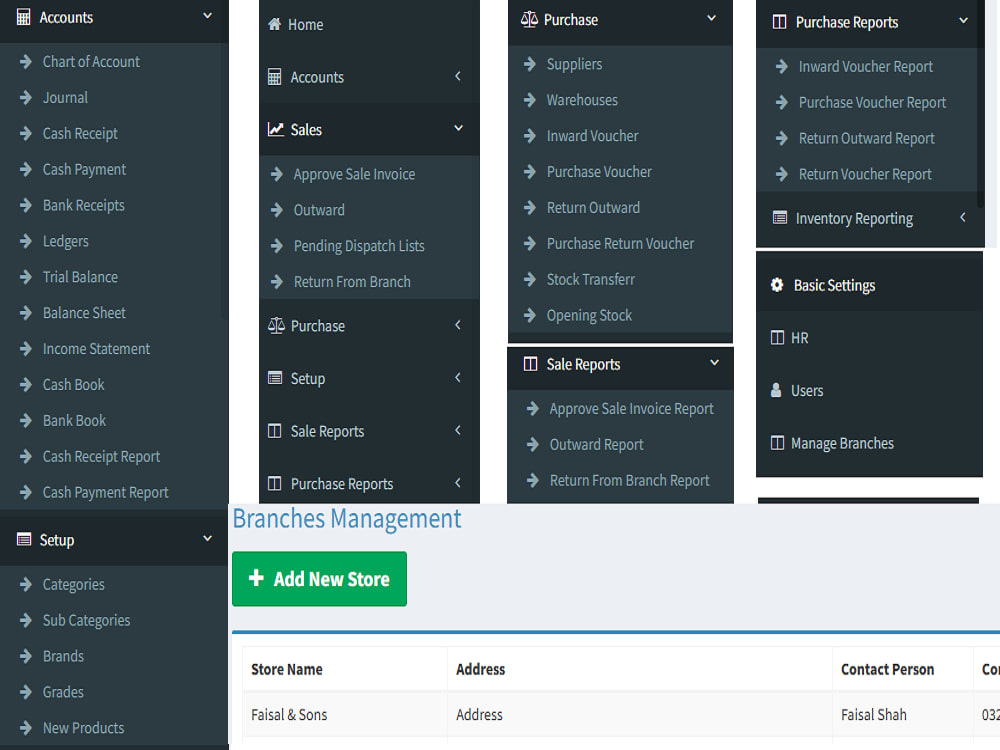Collapse the expanded Purchase Reports chevron
1000x750 pixels.
[x=963, y=21]
